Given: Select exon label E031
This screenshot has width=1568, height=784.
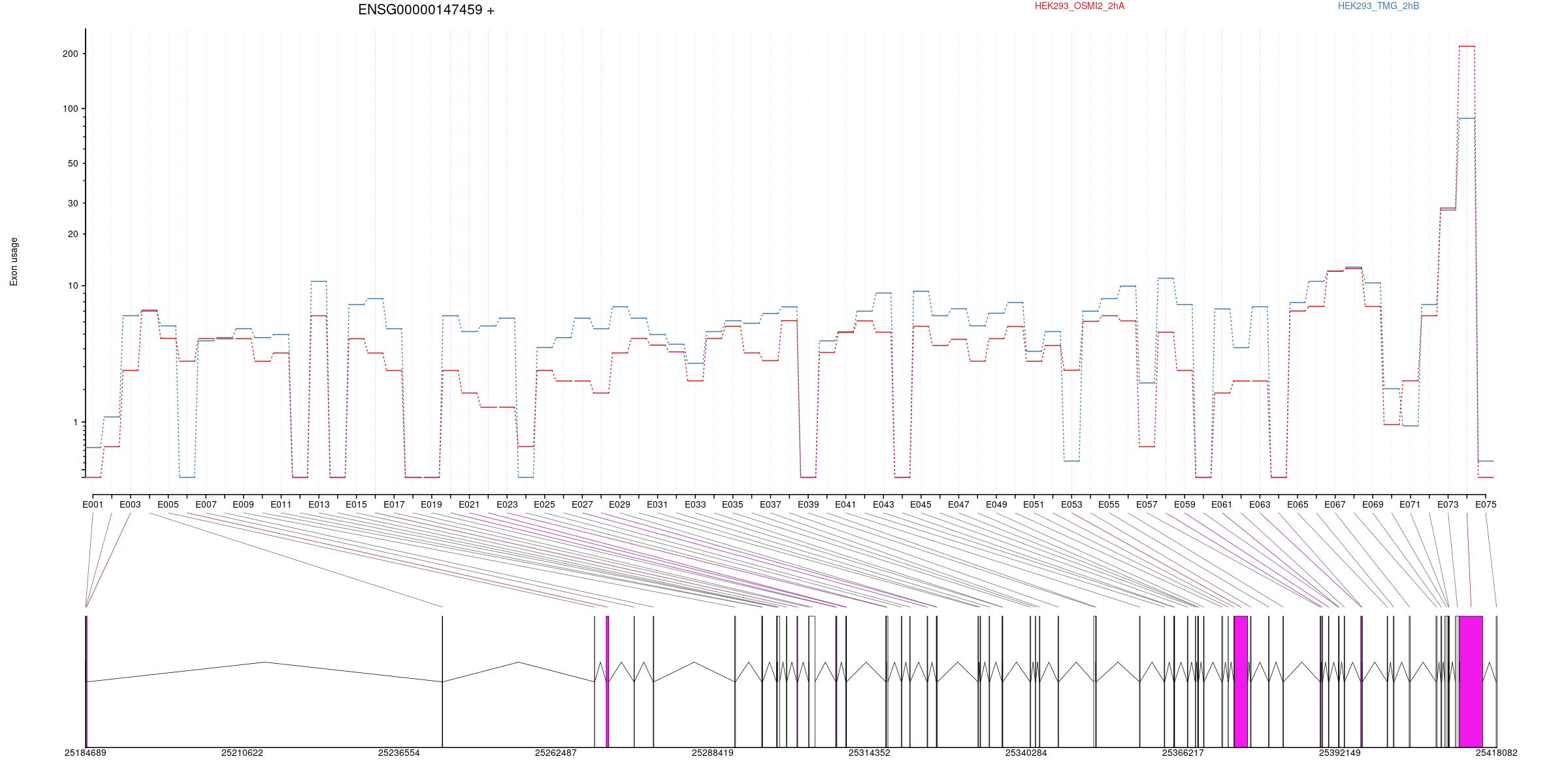Looking at the screenshot, I should [x=657, y=504].
